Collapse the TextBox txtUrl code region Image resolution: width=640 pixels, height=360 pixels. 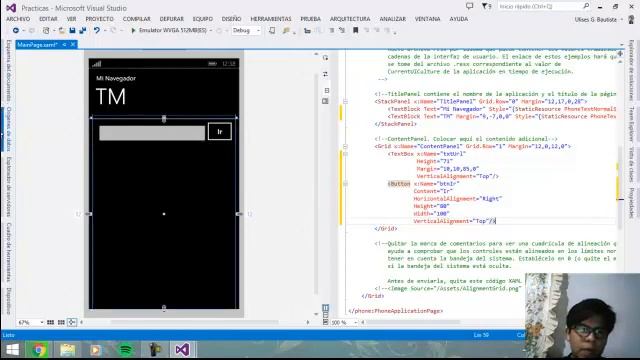point(345,154)
